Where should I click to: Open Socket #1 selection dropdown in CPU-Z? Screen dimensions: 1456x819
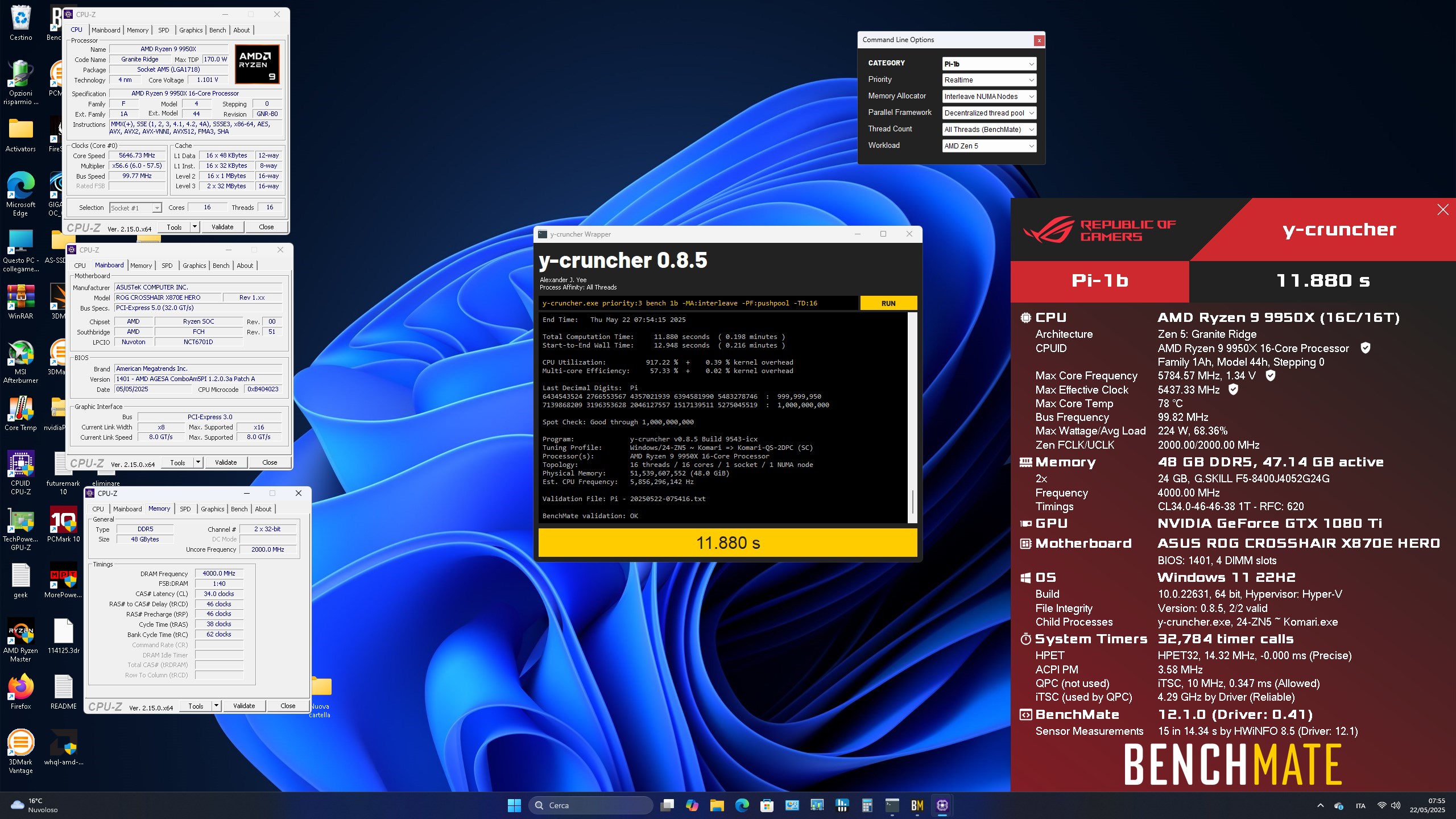pos(135,208)
